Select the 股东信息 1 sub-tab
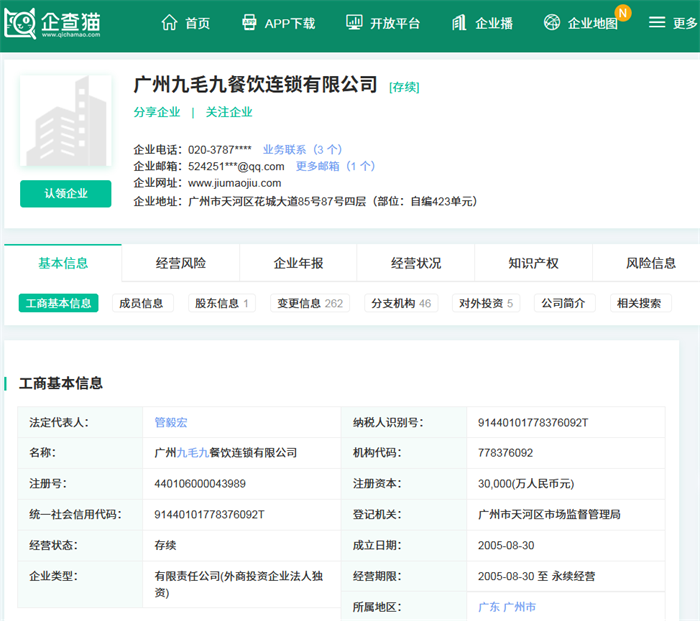Screen dimensions: 700x621 pyautogui.click(x=222, y=303)
